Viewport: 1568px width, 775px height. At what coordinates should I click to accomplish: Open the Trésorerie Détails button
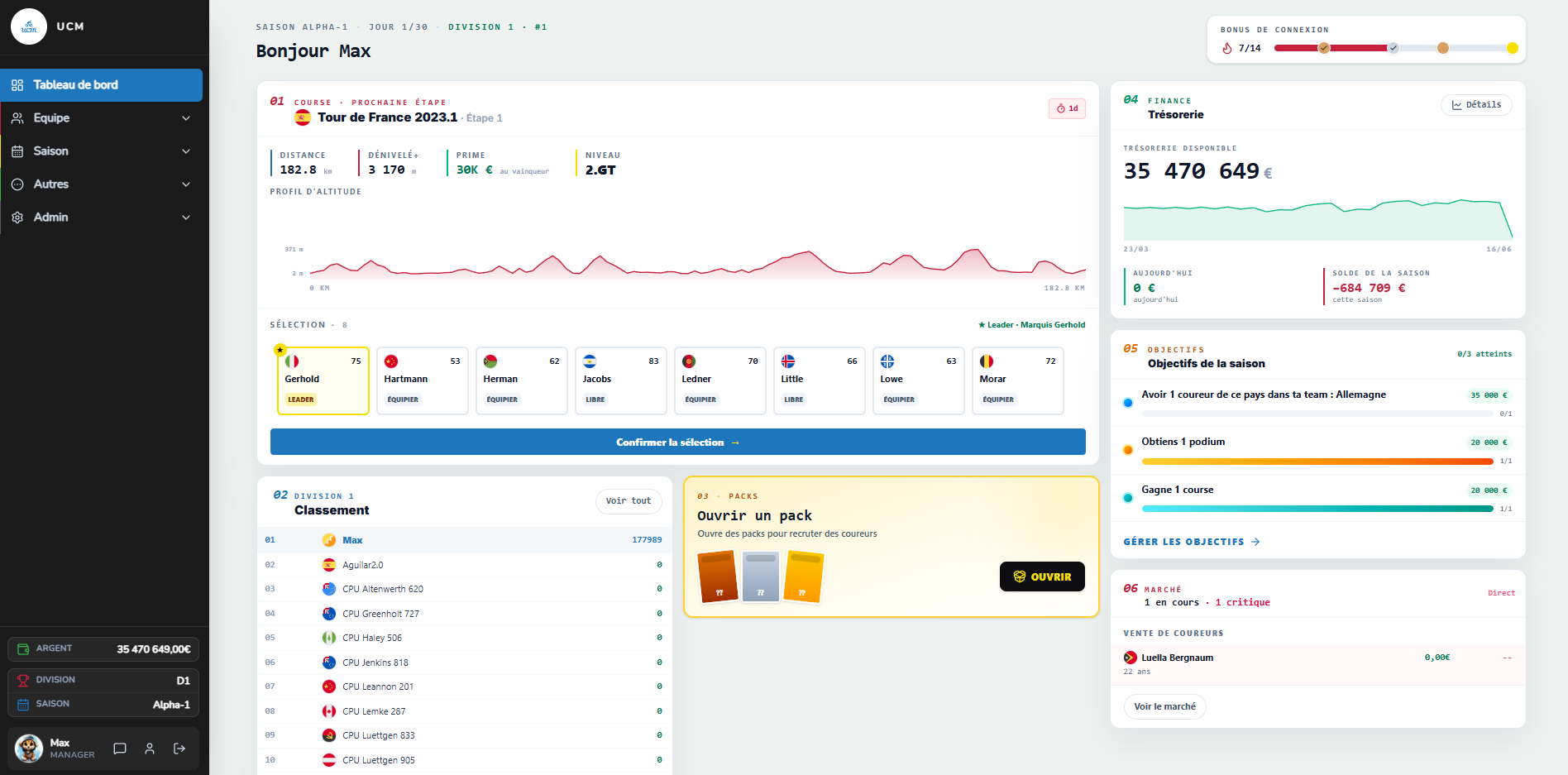click(1476, 105)
